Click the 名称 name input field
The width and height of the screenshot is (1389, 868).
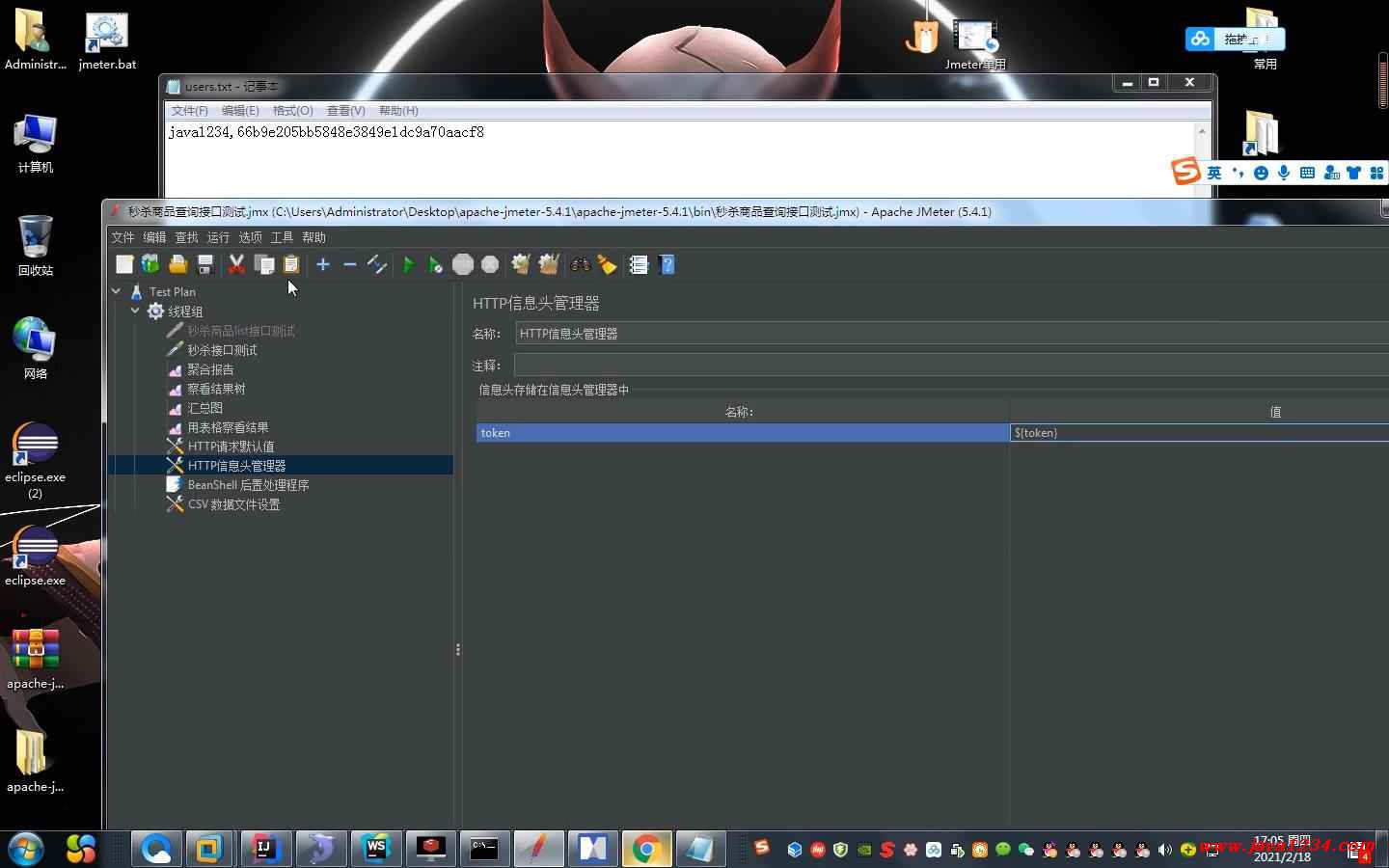pos(951,334)
